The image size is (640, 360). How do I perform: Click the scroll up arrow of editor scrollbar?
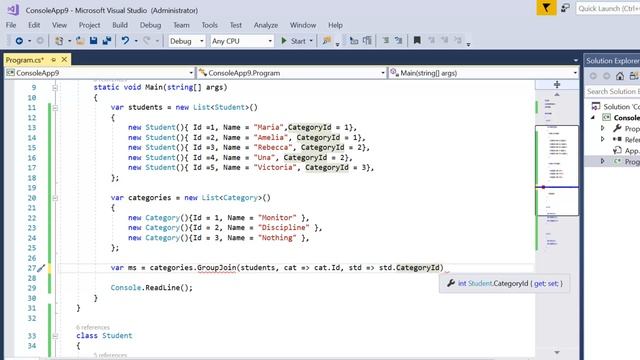557,94
